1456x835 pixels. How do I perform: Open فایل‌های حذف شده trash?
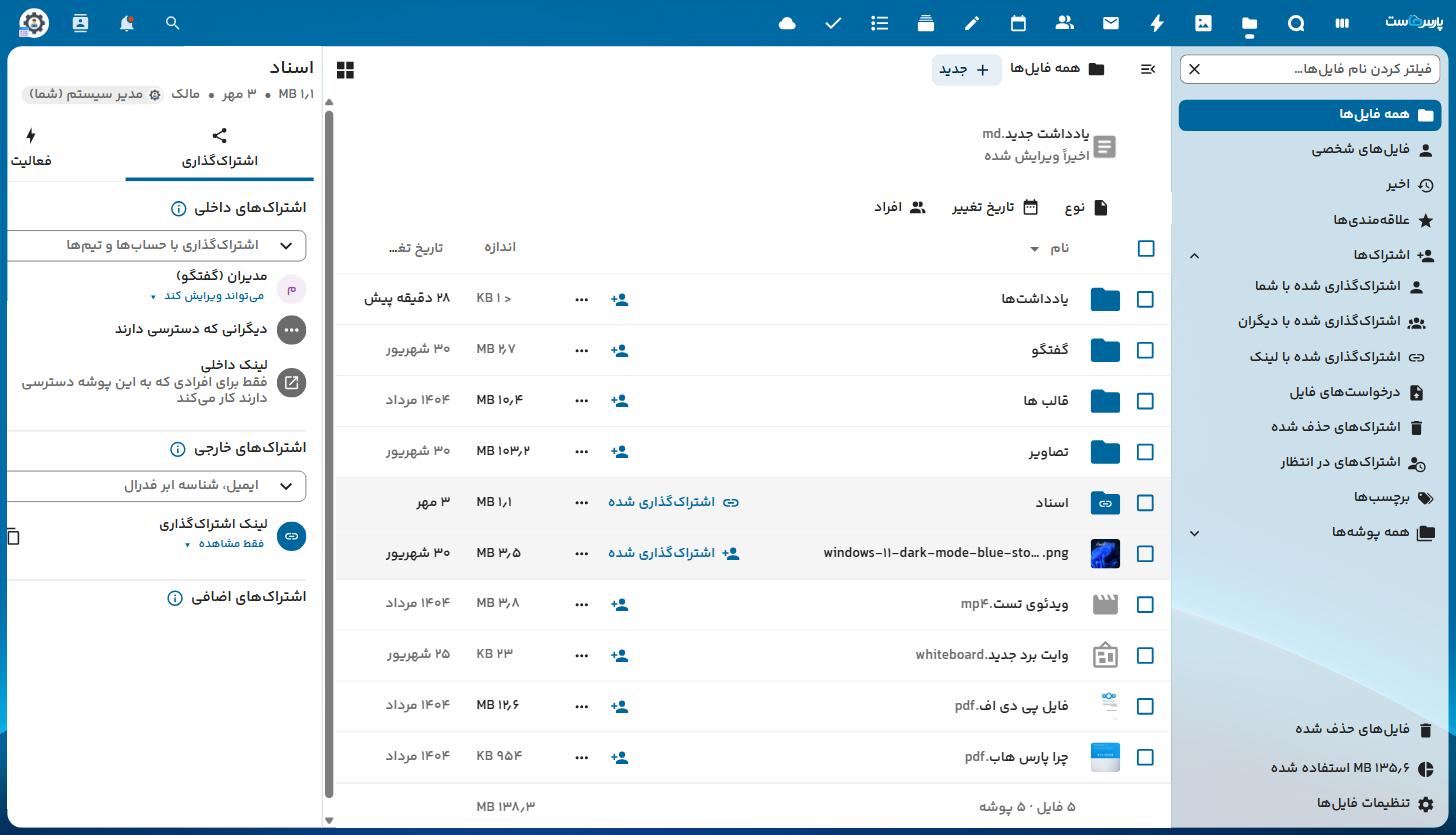point(1310,729)
